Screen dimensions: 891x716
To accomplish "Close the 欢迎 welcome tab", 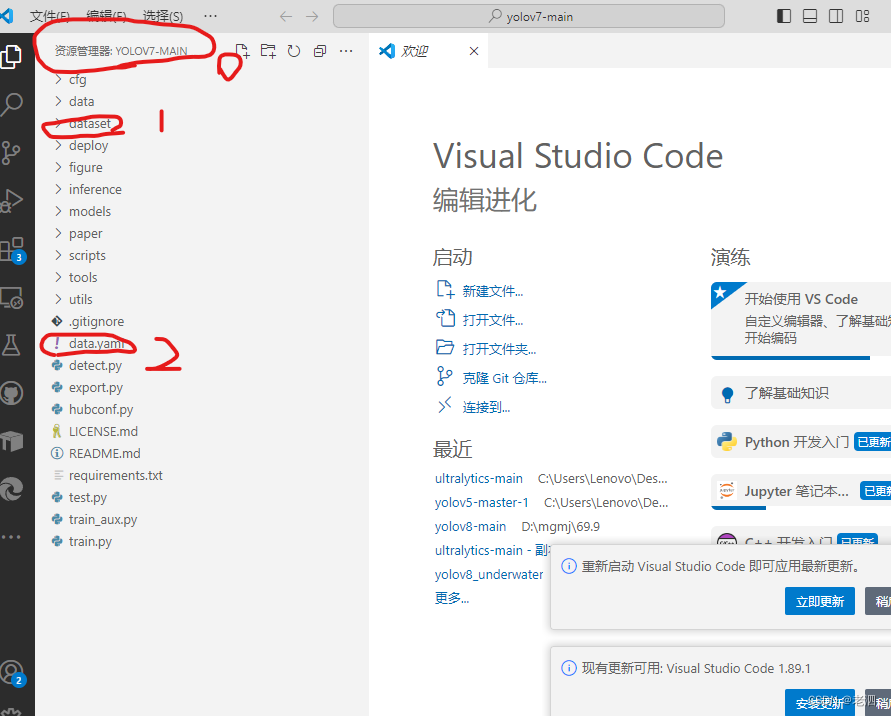I will 474,51.
